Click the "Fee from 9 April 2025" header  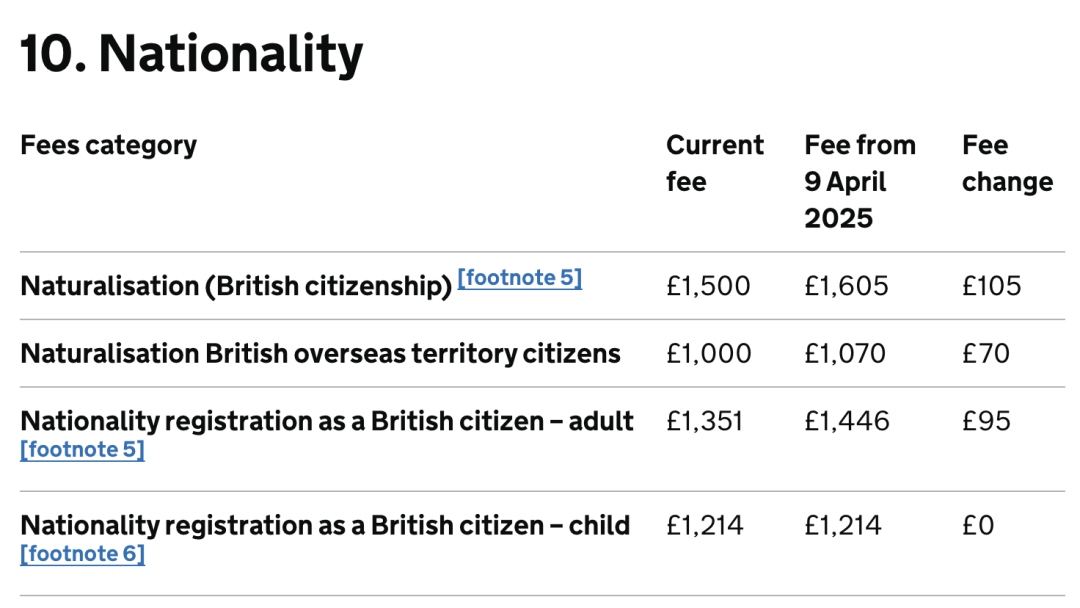click(x=859, y=181)
